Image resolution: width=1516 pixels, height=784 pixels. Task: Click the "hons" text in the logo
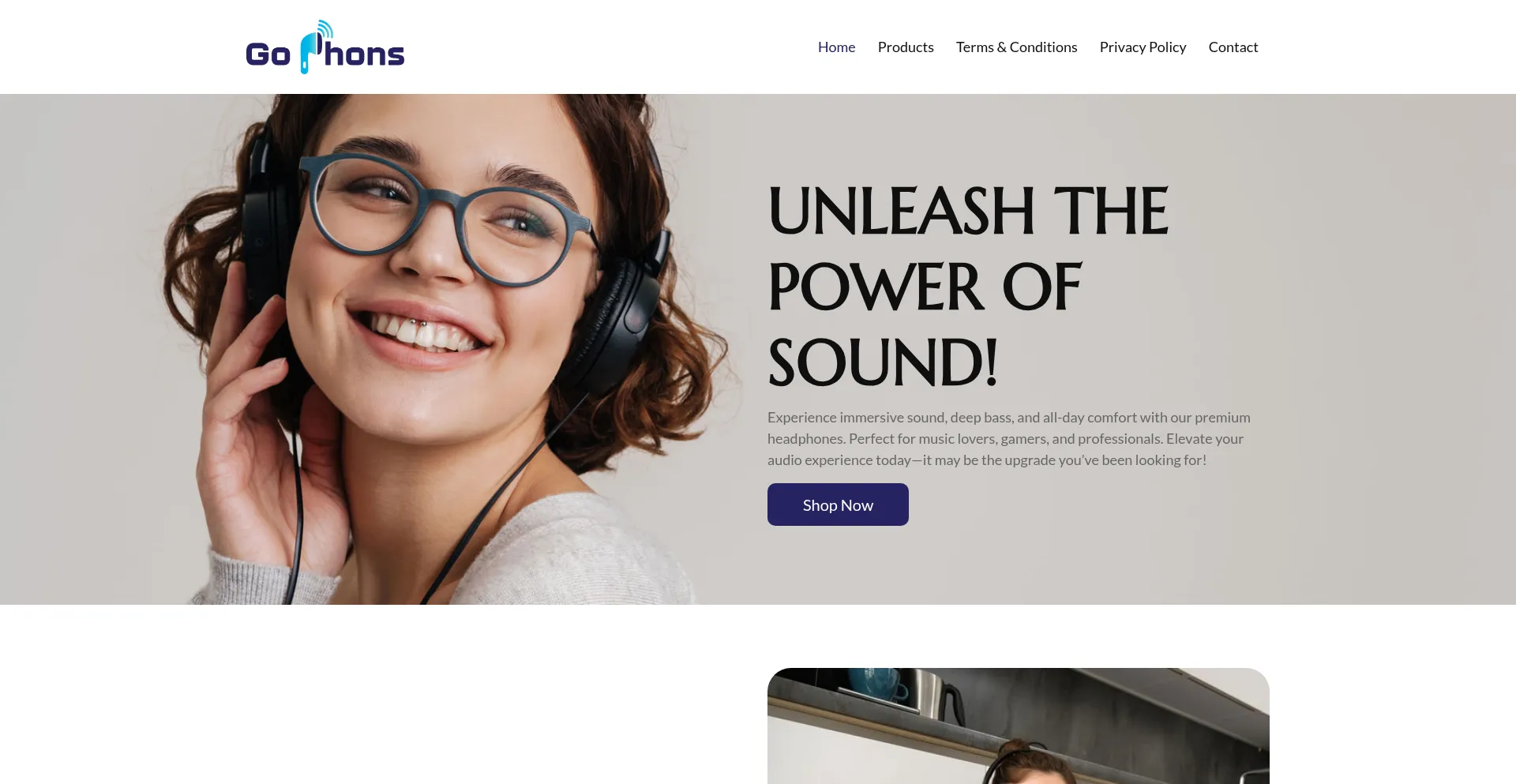(365, 54)
